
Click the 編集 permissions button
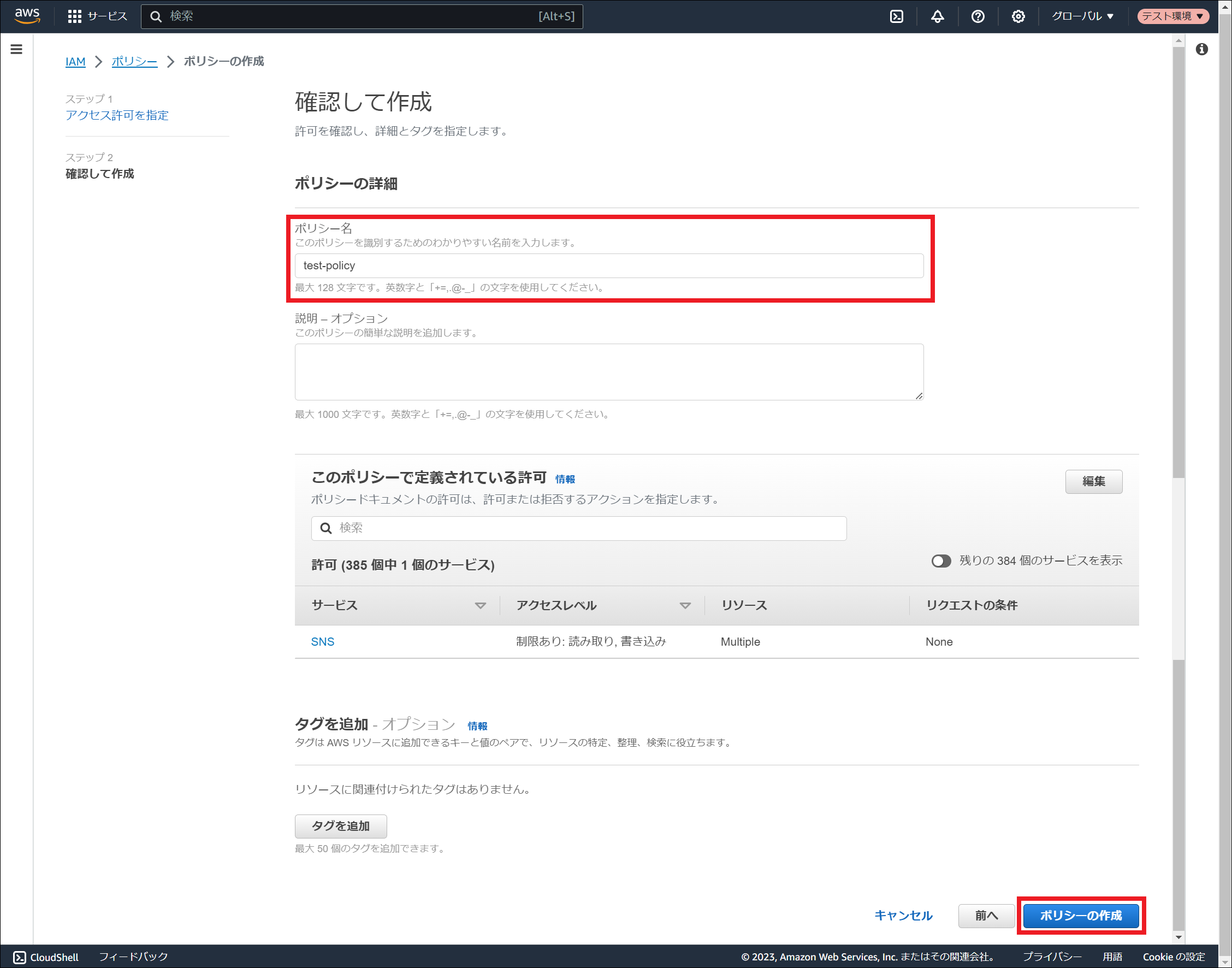click(x=1093, y=481)
